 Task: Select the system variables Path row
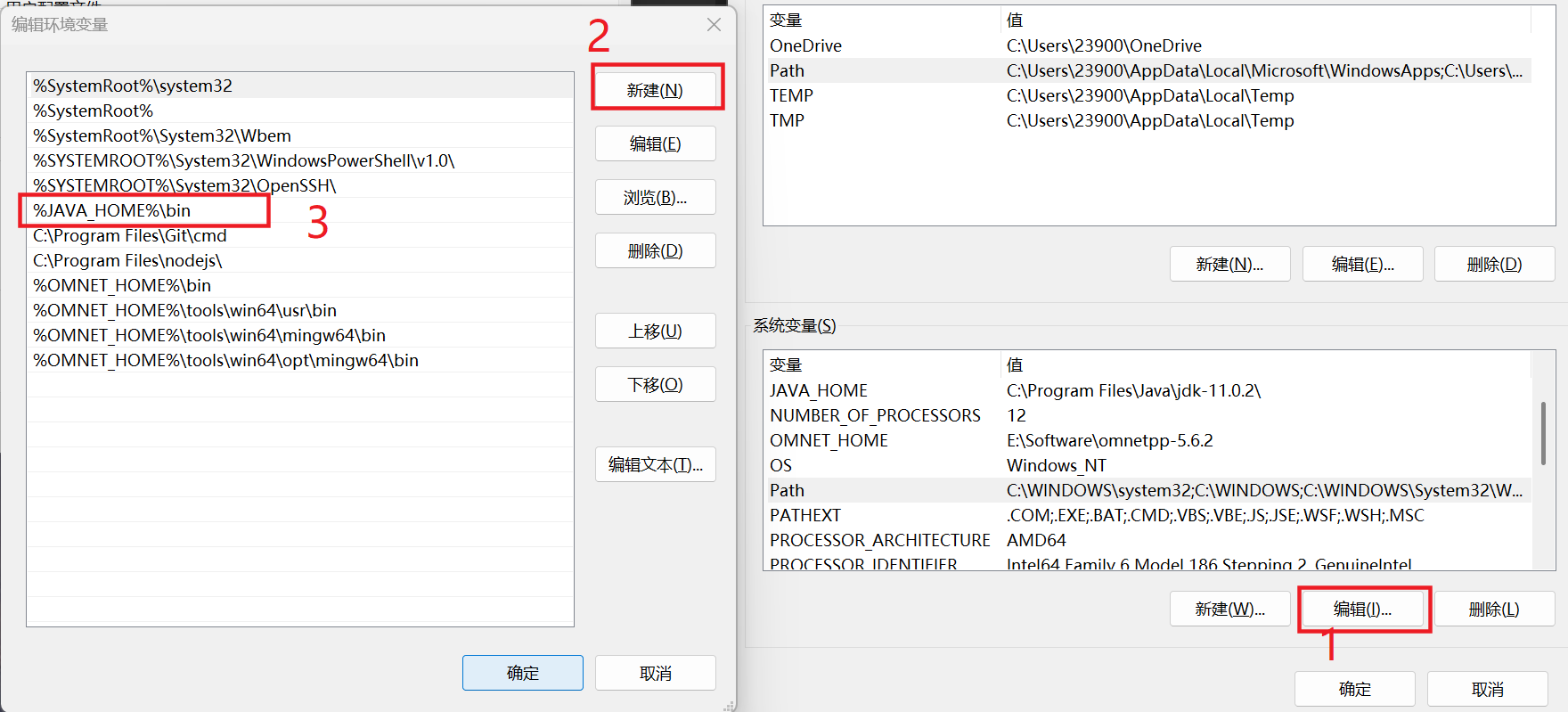pos(788,490)
